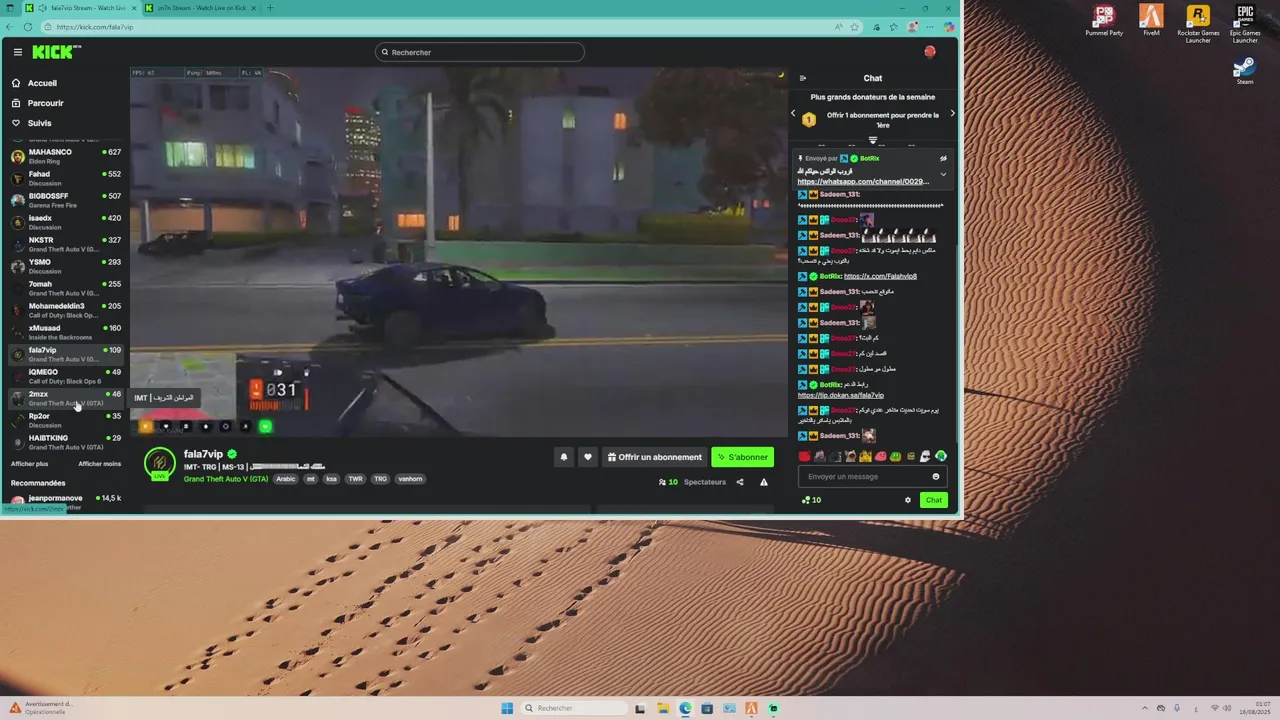Open Epic Games Launcher desktop shortcut
Image resolution: width=1280 pixels, height=720 pixels.
(1245, 24)
